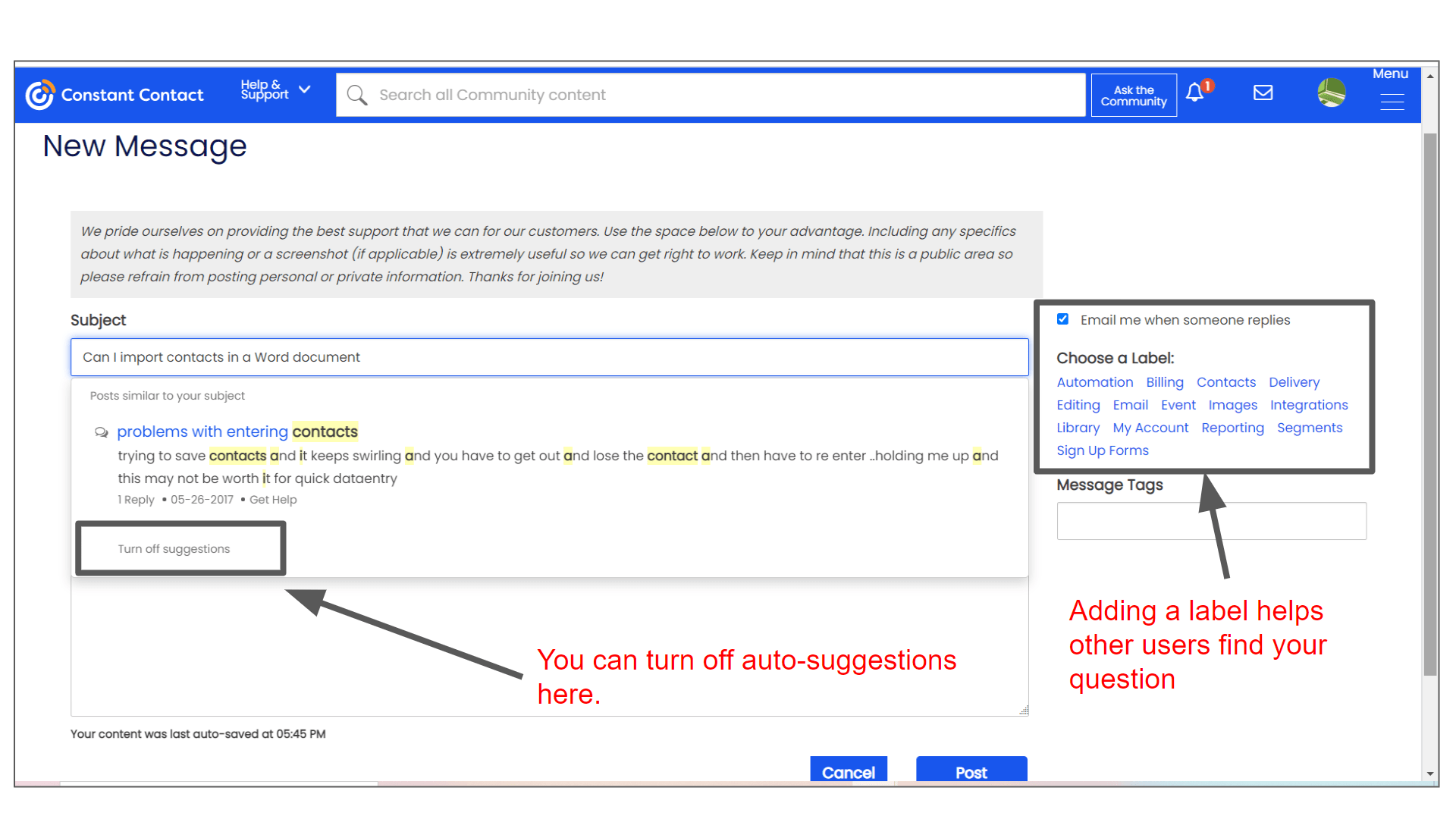This screenshot has width=1456, height=819.
Task: Click the Ask the Community button
Action: [1134, 96]
